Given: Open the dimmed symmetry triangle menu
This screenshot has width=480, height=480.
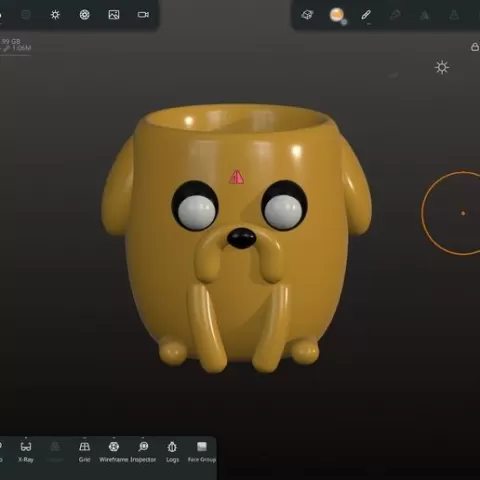Looking at the screenshot, I should (424, 15).
